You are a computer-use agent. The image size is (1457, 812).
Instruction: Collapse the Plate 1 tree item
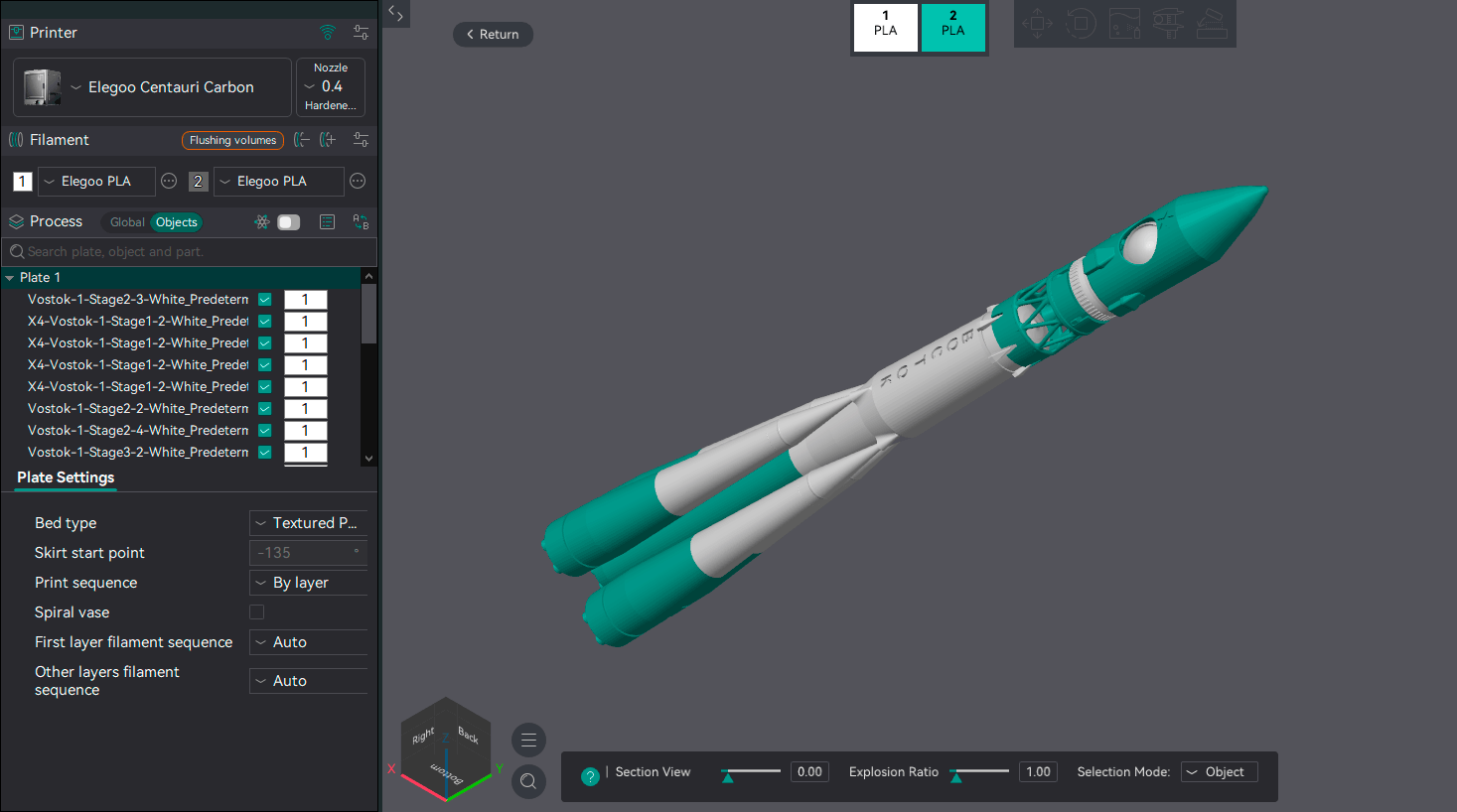click(10, 276)
